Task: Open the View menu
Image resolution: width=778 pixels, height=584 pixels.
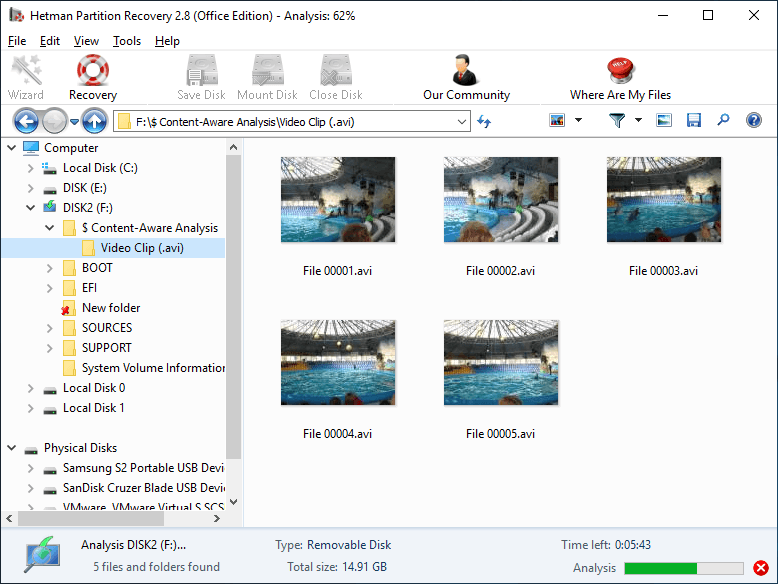Action: [x=86, y=41]
